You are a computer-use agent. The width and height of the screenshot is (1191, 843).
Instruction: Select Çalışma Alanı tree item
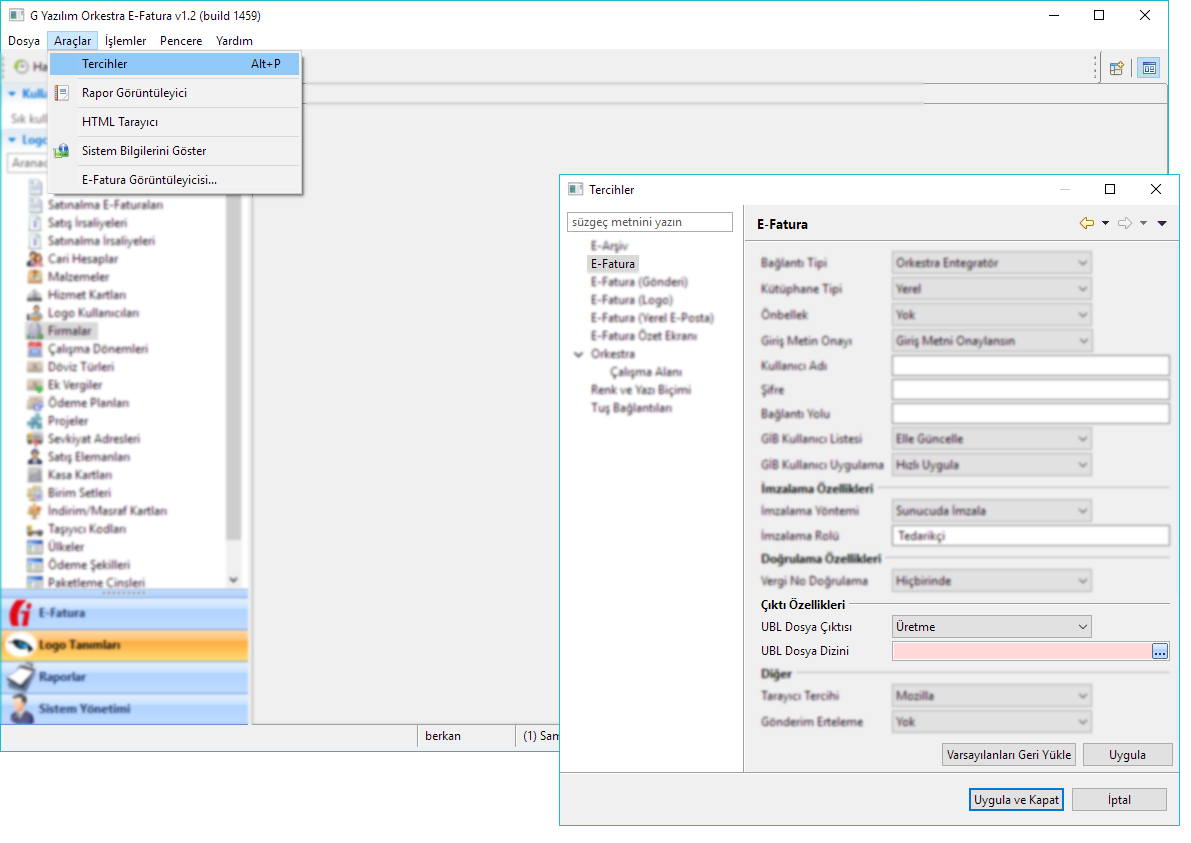(x=646, y=372)
